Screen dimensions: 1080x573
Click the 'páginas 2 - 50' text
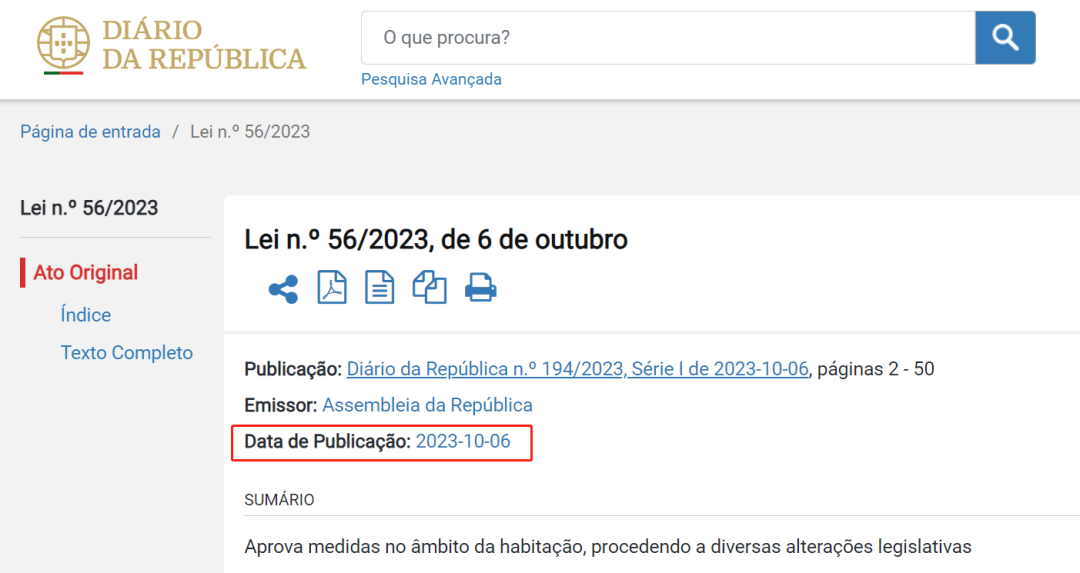coord(875,369)
